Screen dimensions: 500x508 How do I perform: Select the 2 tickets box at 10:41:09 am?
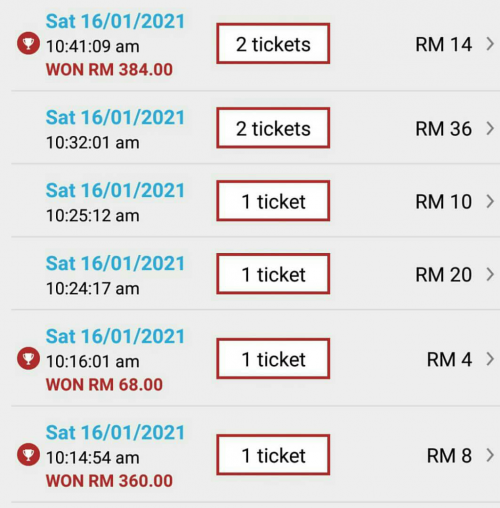point(273,43)
